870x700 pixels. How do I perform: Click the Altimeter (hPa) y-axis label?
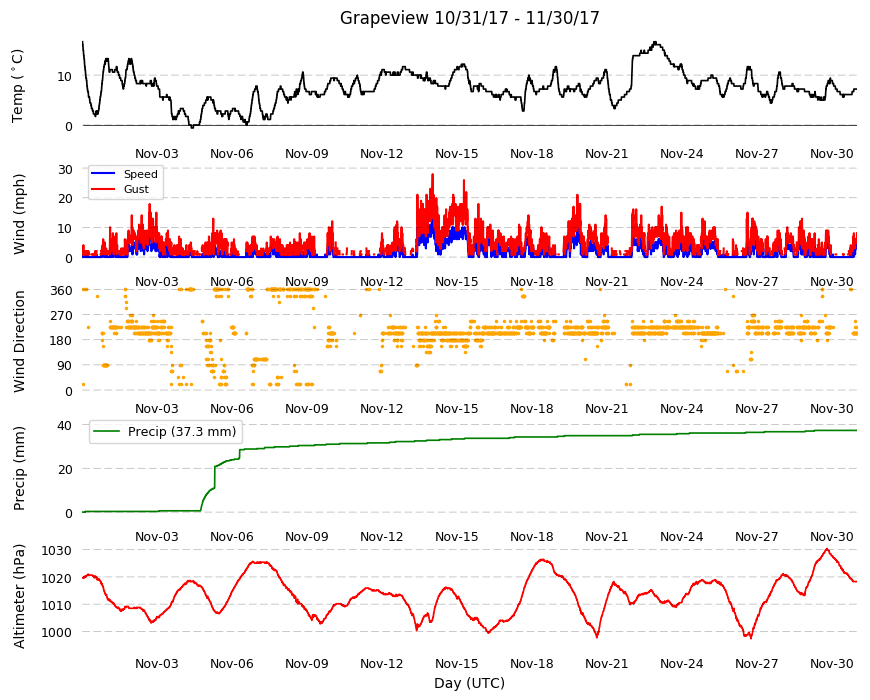click(x=19, y=596)
